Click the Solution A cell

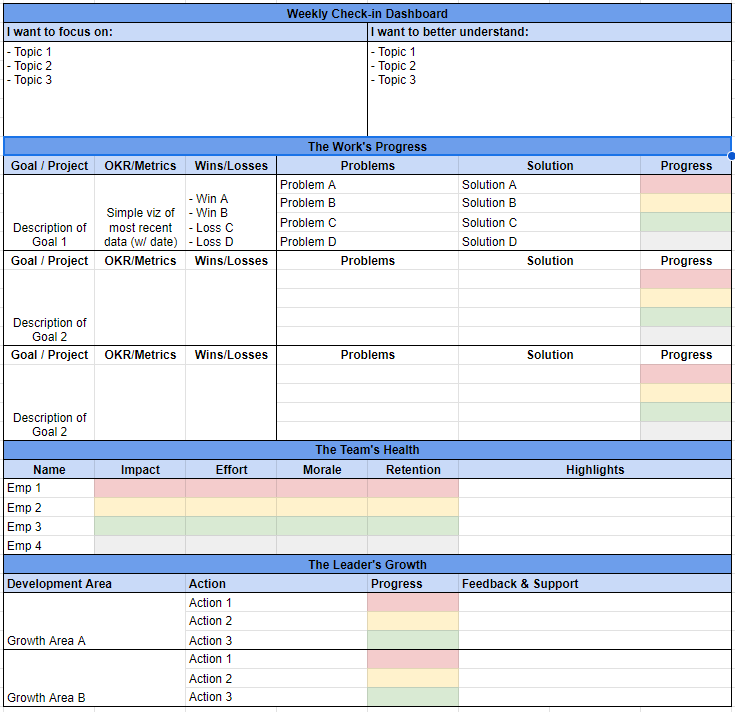point(549,185)
